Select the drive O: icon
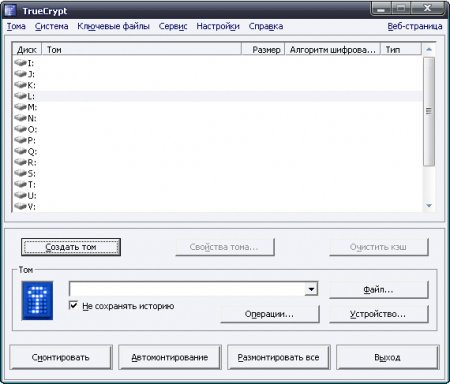The width and height of the screenshot is (450, 384). click(x=20, y=129)
